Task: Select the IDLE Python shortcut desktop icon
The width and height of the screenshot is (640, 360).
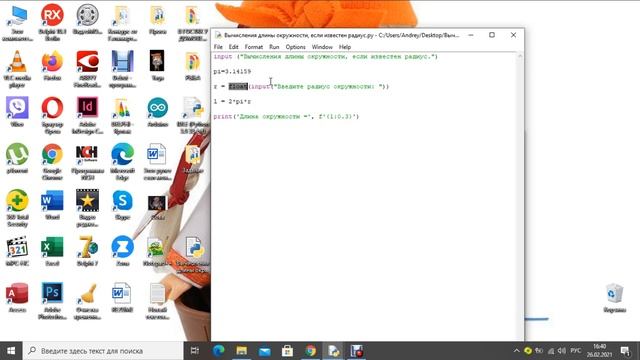Action: point(193,115)
